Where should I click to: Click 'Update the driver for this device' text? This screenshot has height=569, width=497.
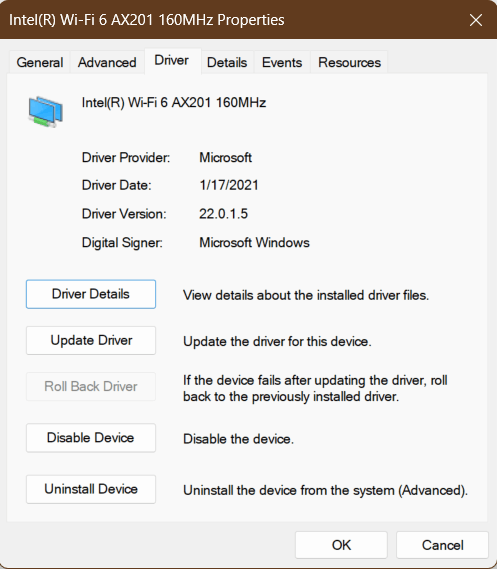277,341
